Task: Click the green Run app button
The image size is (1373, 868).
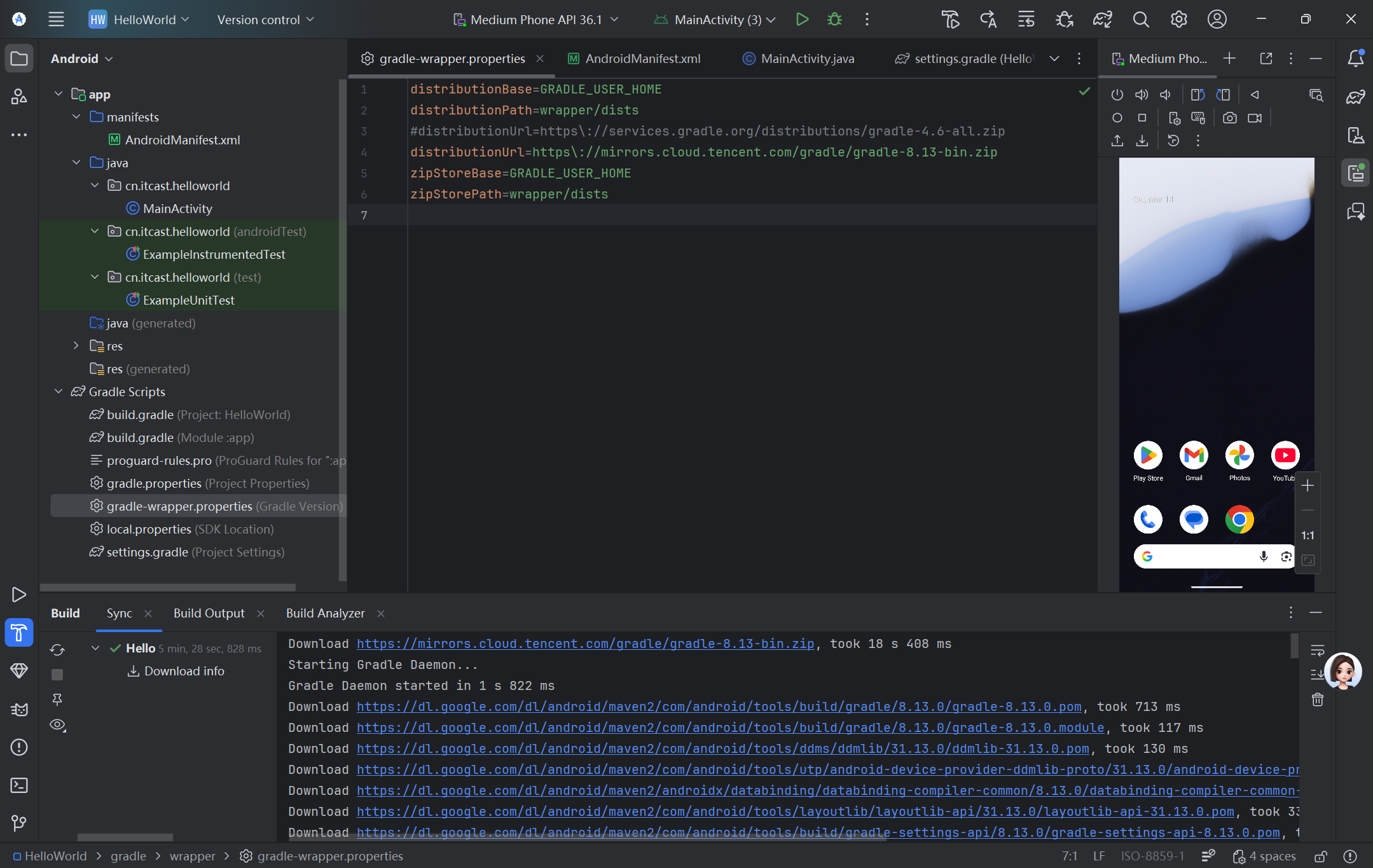Action: (x=802, y=20)
